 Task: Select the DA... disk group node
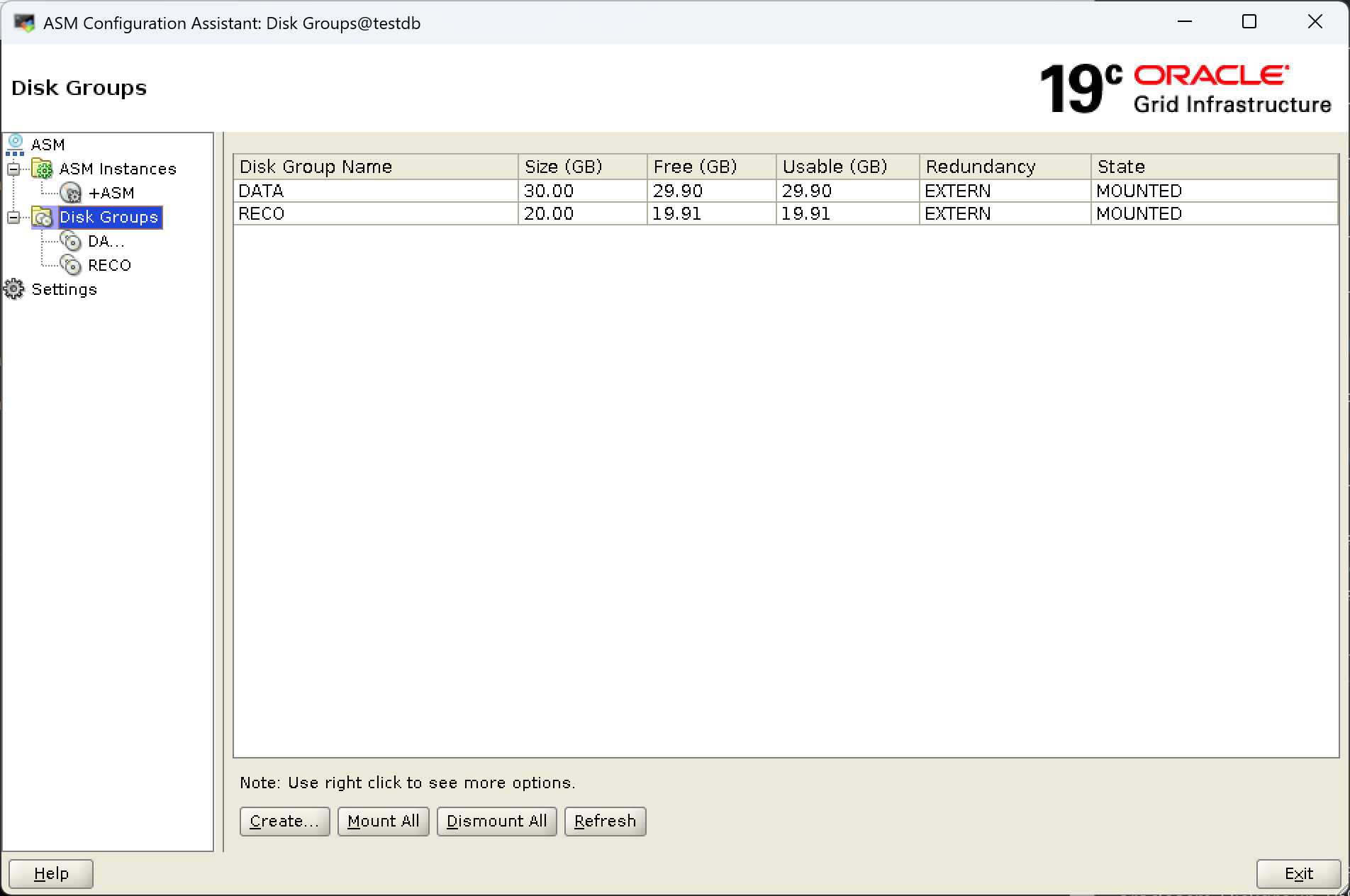click(106, 241)
